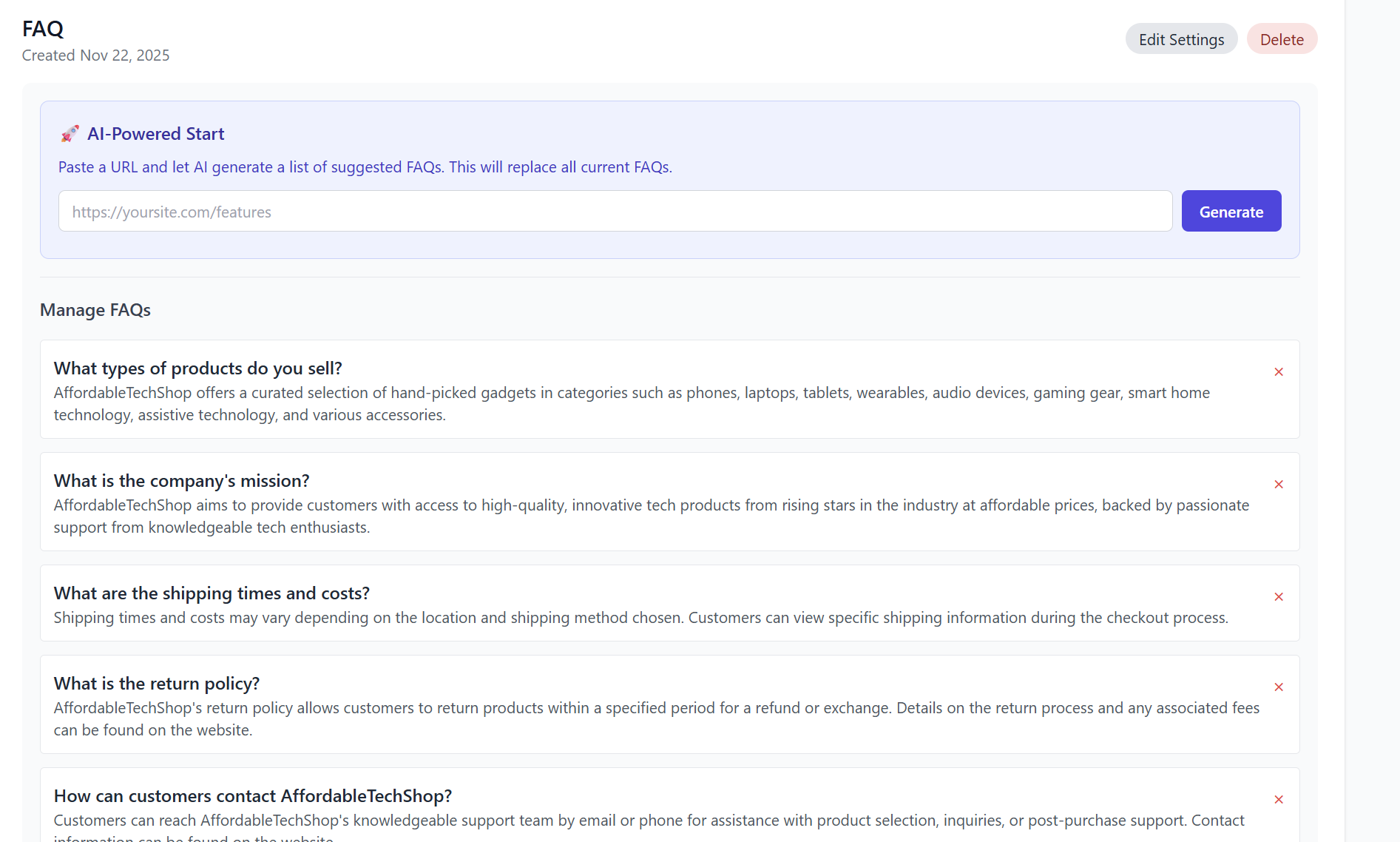The height and width of the screenshot is (842, 1400).
Task: Open Edit Settings
Action: click(x=1180, y=38)
